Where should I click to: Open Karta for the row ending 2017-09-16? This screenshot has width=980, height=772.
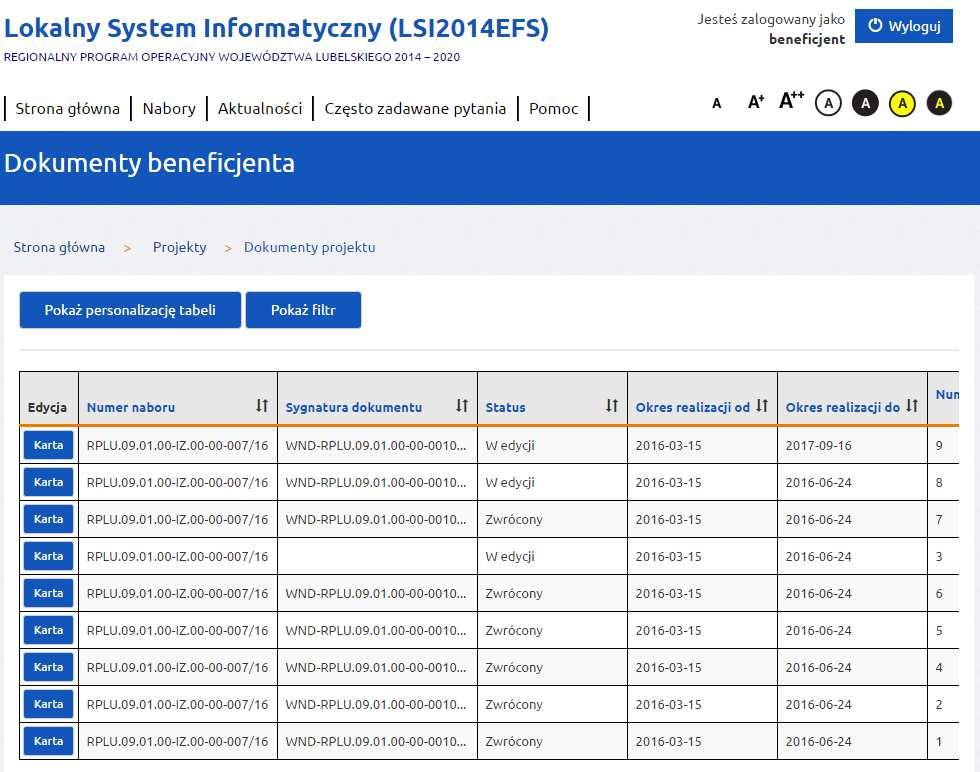[48, 446]
